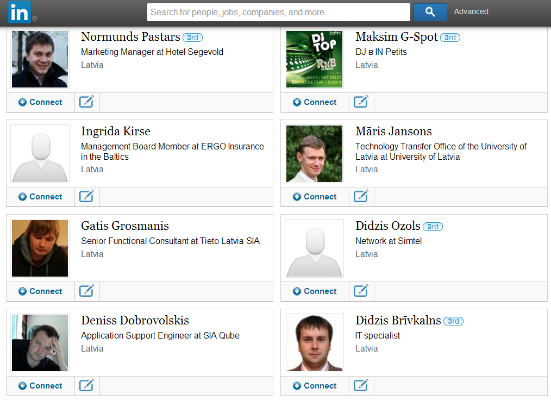Open the Advanced search link
The image size is (551, 401).
[471, 12]
